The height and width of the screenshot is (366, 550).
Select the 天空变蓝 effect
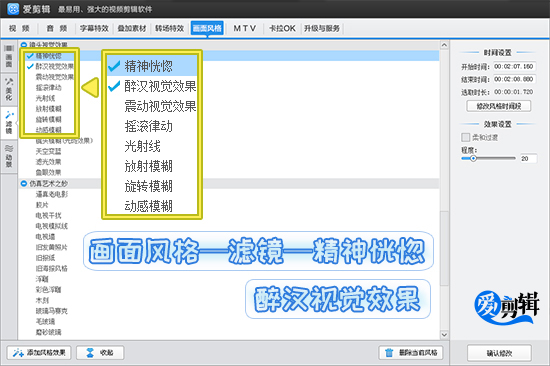coord(49,151)
